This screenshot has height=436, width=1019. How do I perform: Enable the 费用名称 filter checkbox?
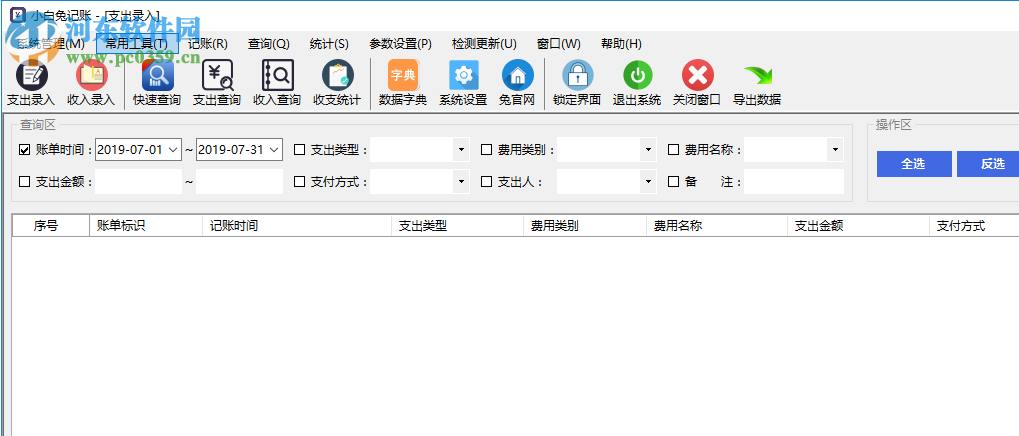click(x=673, y=150)
